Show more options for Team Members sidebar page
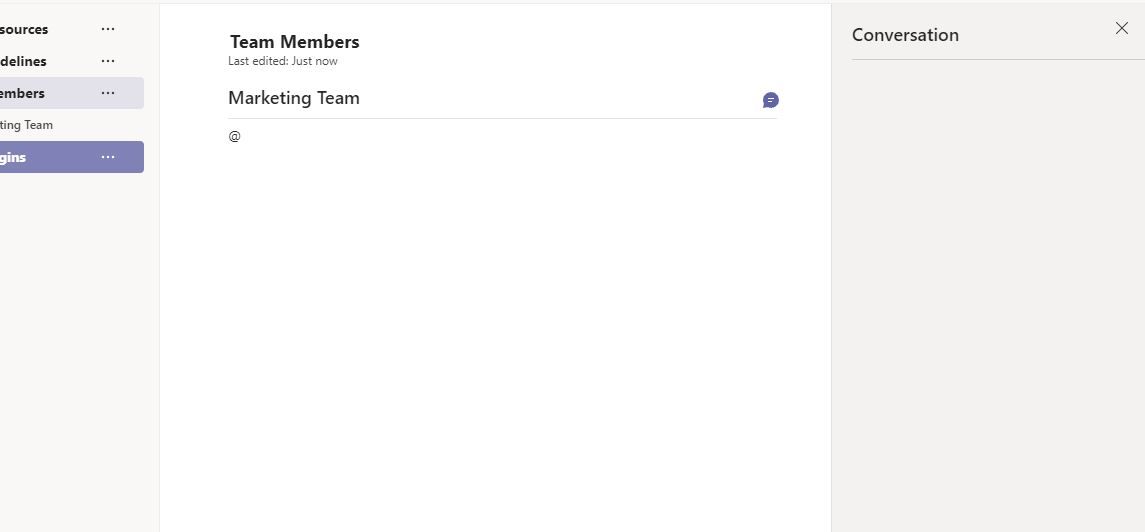This screenshot has height=532, width=1145. click(x=108, y=93)
